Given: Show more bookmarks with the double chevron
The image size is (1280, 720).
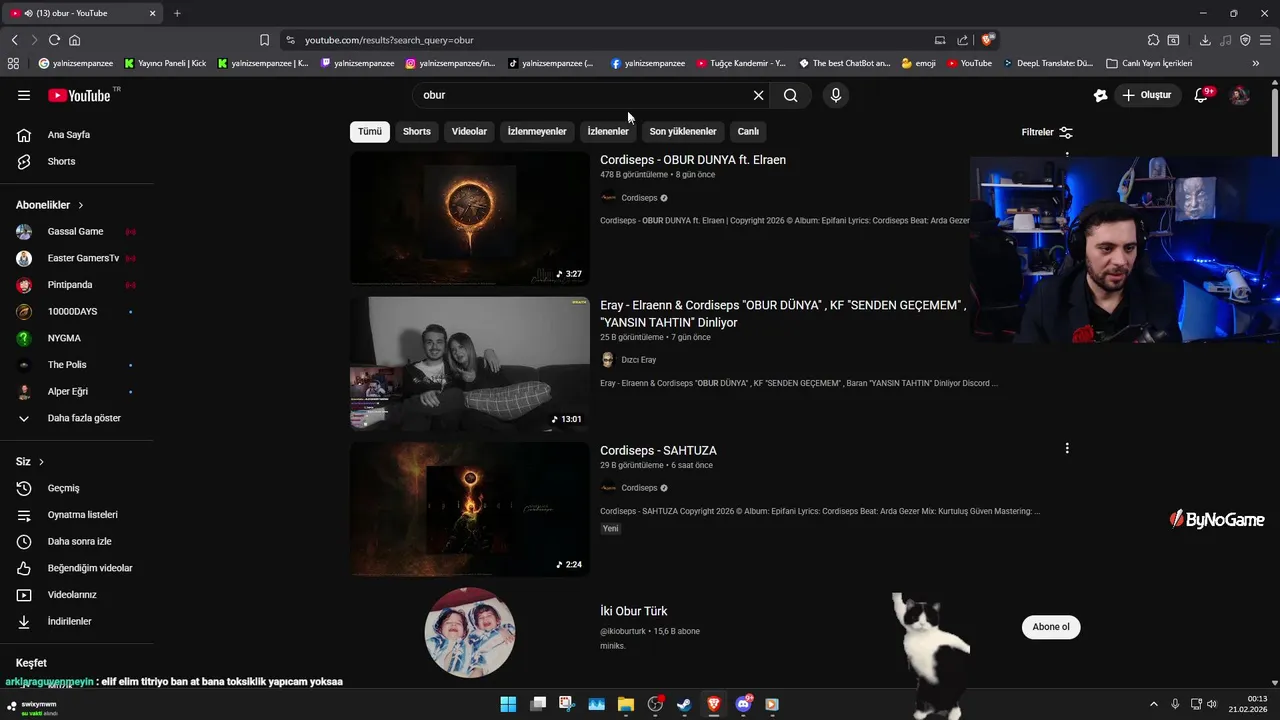Looking at the screenshot, I should [1256, 63].
